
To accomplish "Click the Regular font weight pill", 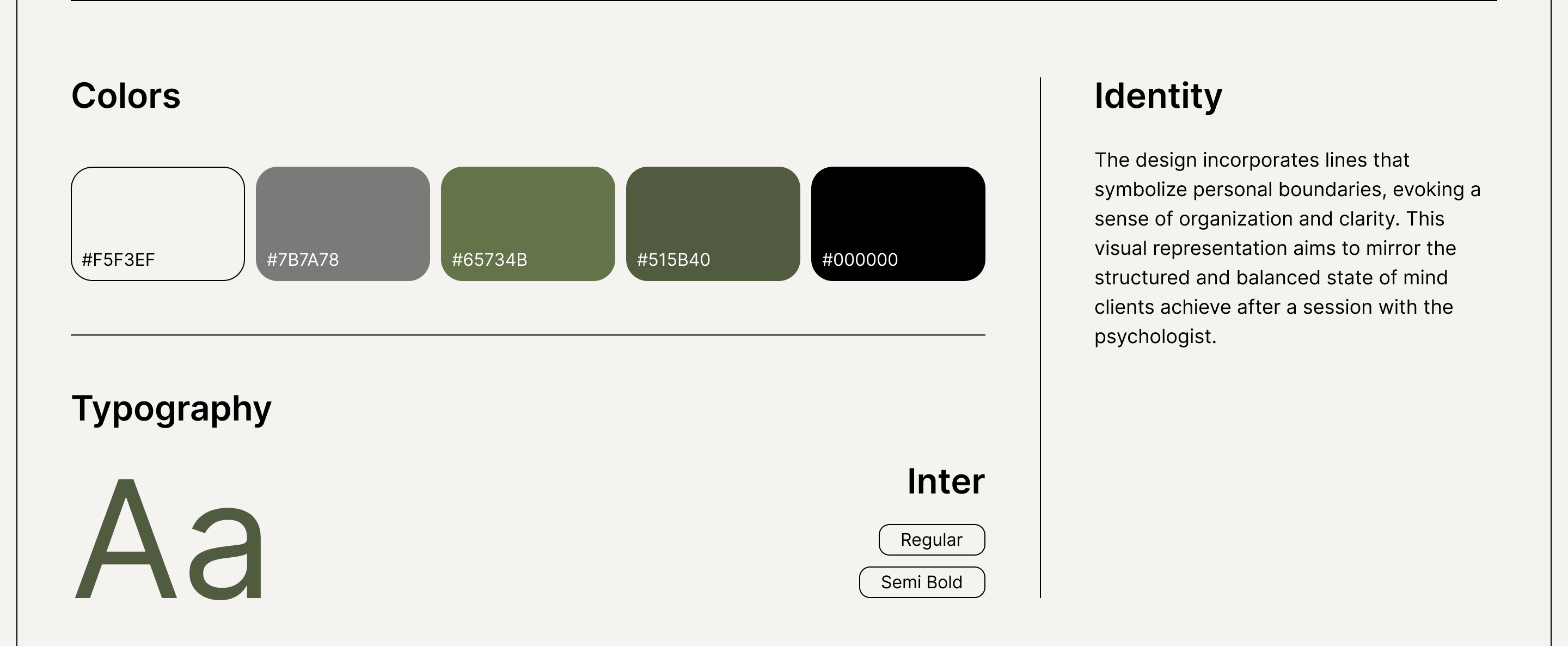I will [x=932, y=540].
